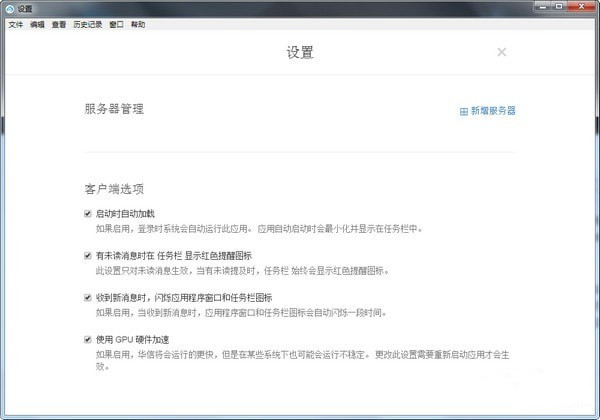The image size is (600, 420).
Task: Click description text starting 此设置只对未读消息生效
Action: (x=243, y=271)
